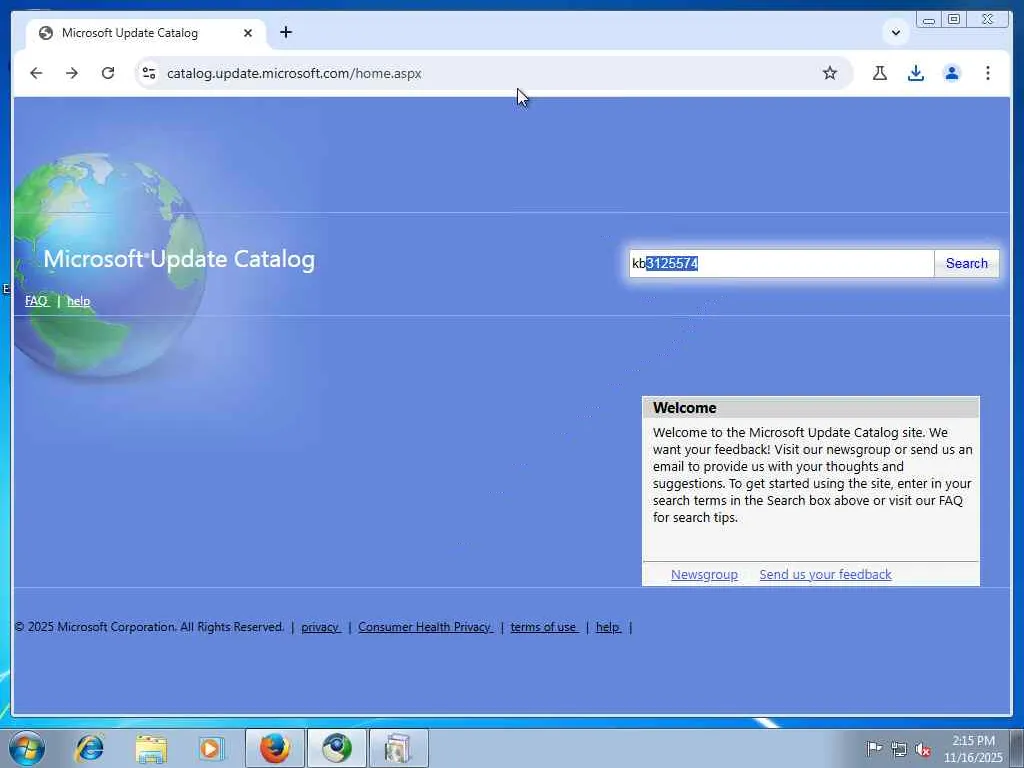1024x768 pixels.
Task: Open Chrome Labs flask icon
Action: [x=880, y=73]
